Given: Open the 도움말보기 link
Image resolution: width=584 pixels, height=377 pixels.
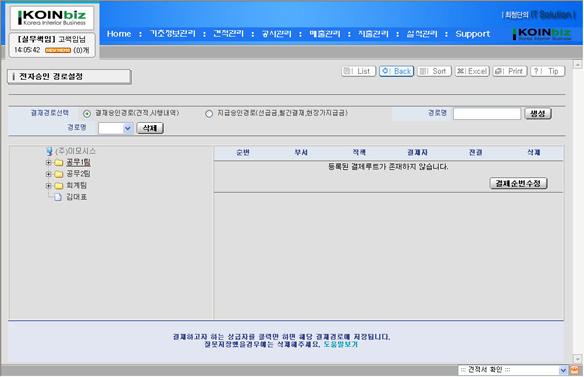Looking at the screenshot, I should [x=340, y=345].
